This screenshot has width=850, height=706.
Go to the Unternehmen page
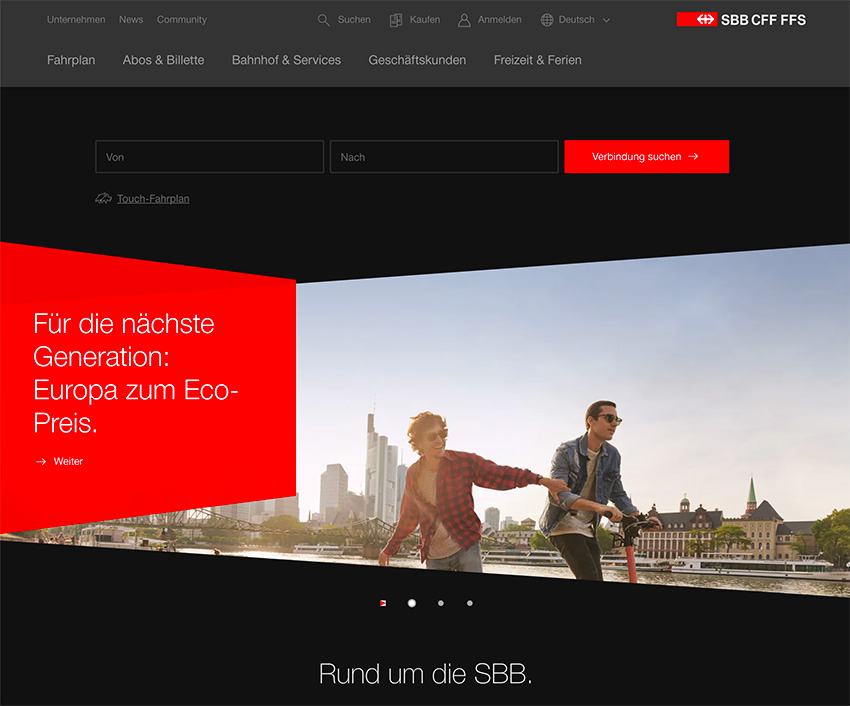(x=76, y=20)
